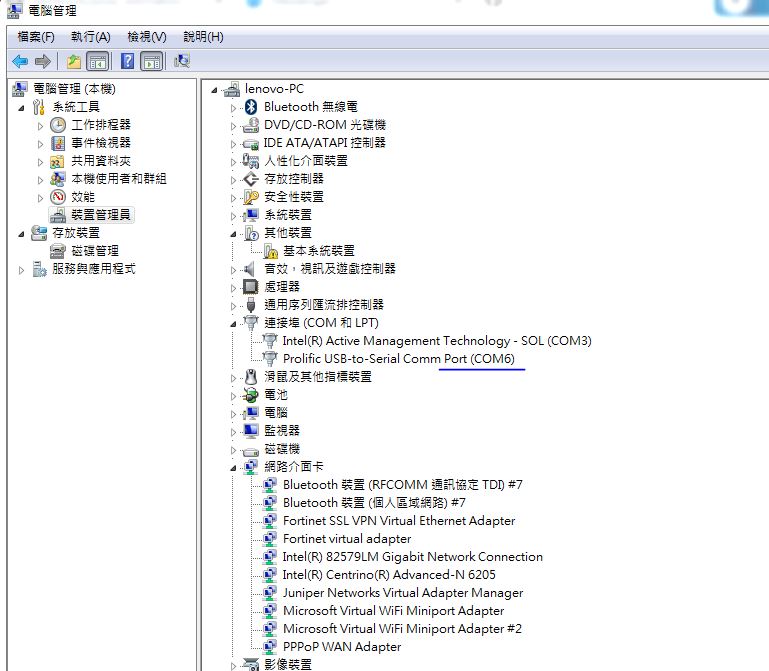
Task: Collapse the 網路介面卡 node
Action: 233,468
